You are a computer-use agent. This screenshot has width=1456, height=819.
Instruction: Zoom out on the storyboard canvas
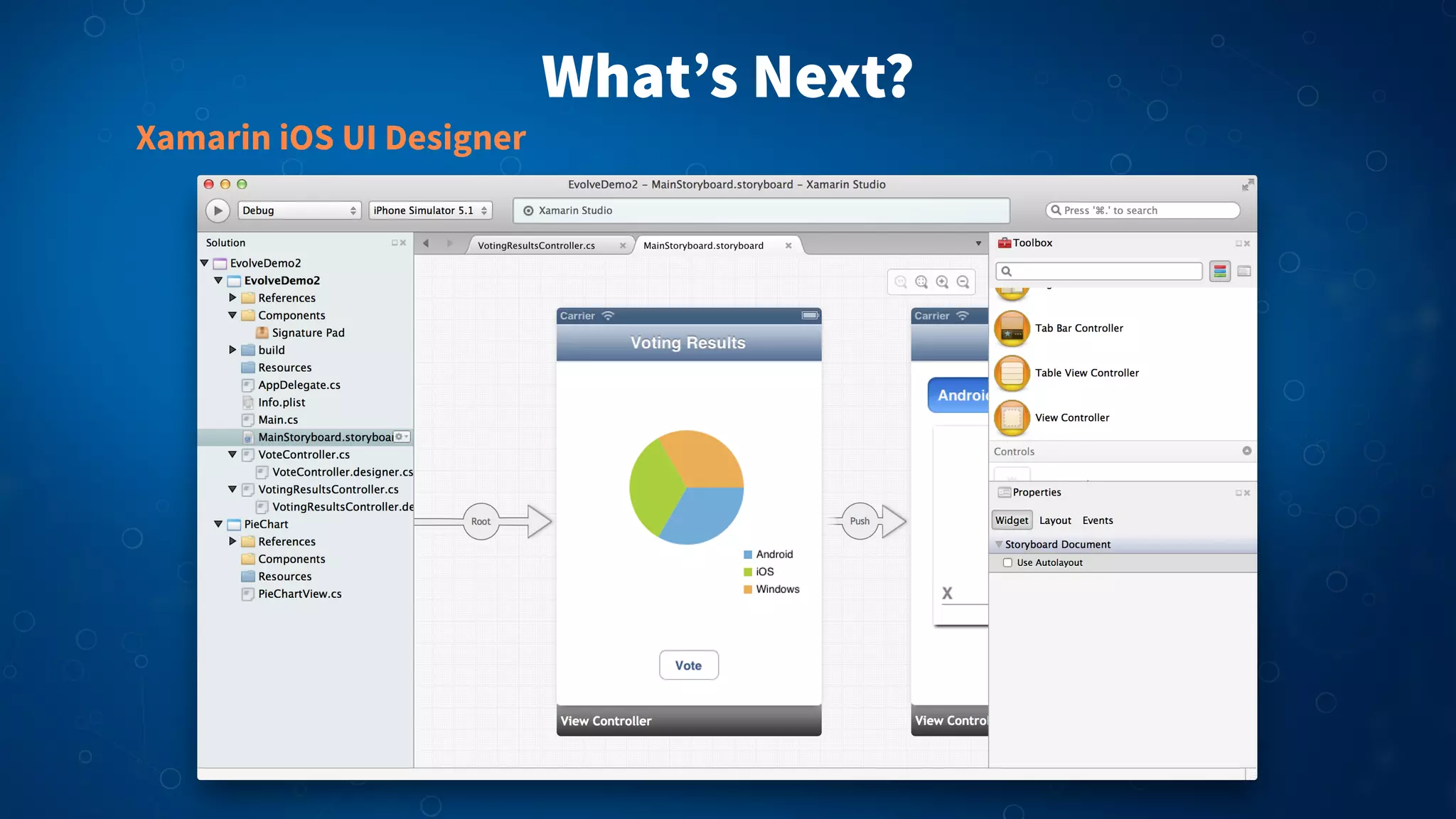tap(963, 282)
